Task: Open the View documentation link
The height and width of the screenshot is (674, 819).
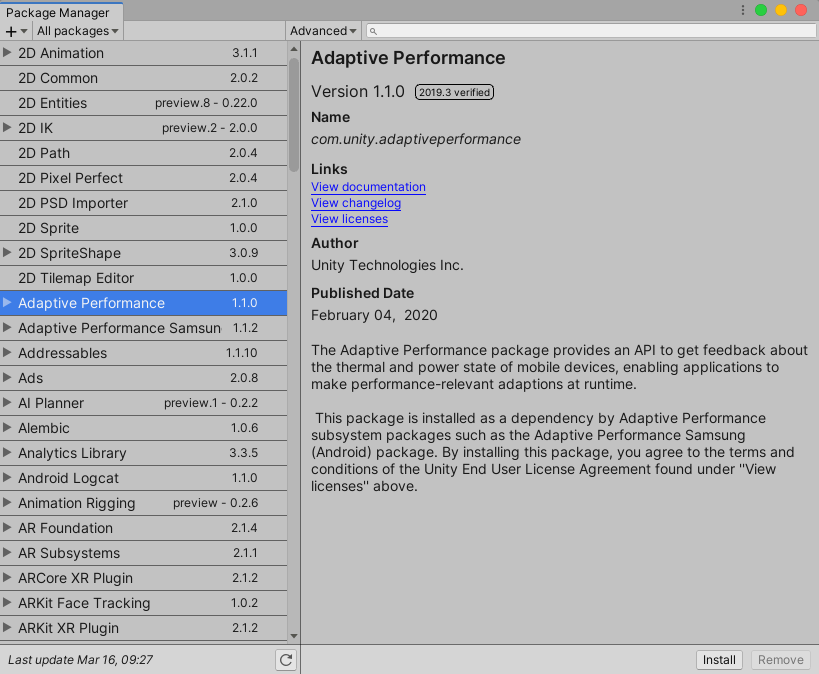Action: click(x=368, y=187)
